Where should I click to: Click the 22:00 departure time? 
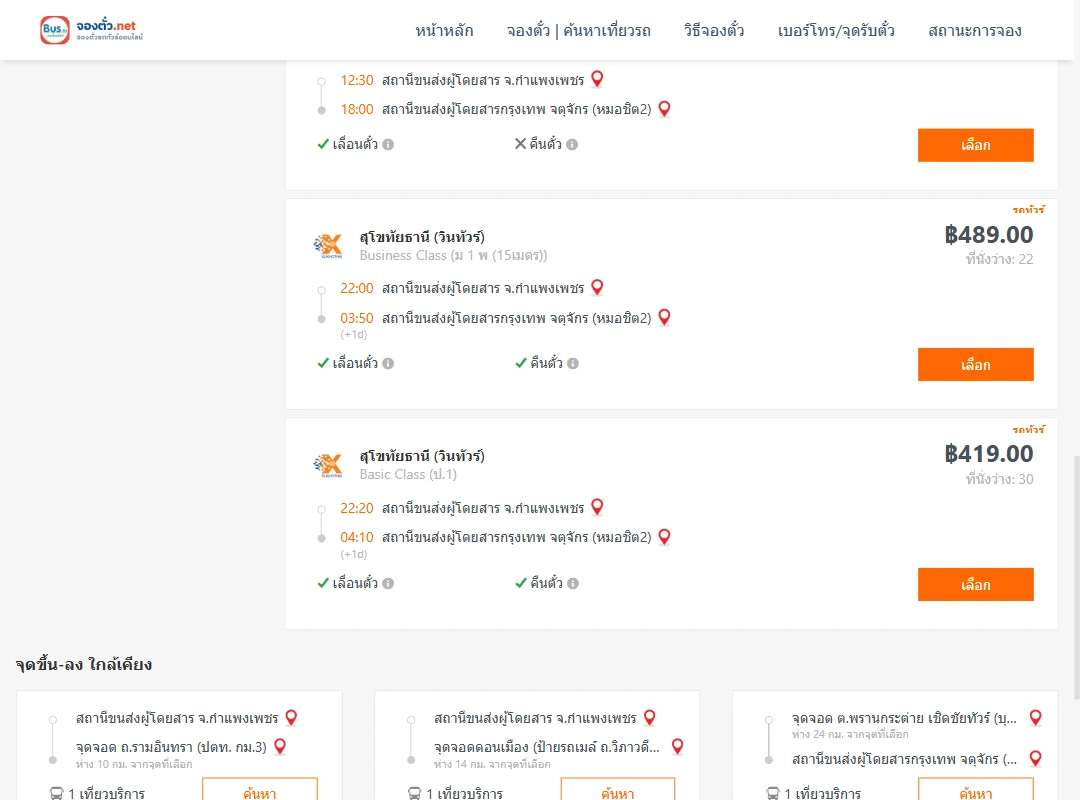357,288
